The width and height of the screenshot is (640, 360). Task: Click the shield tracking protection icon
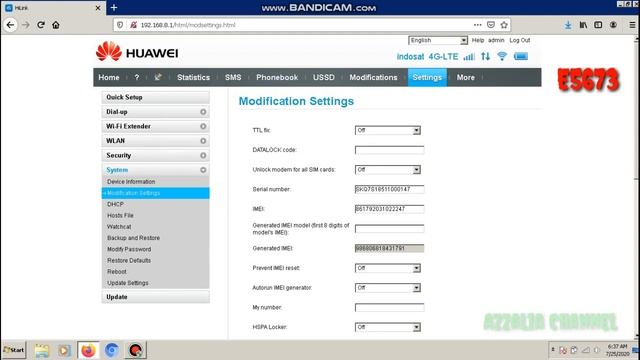tap(120, 25)
